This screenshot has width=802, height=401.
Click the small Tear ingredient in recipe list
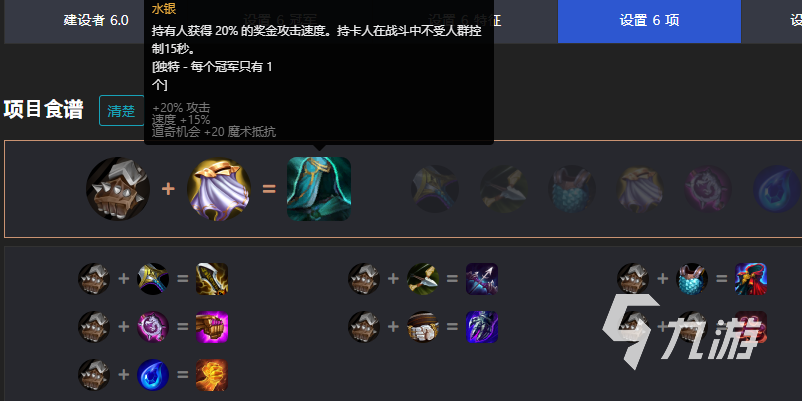[x=153, y=375]
